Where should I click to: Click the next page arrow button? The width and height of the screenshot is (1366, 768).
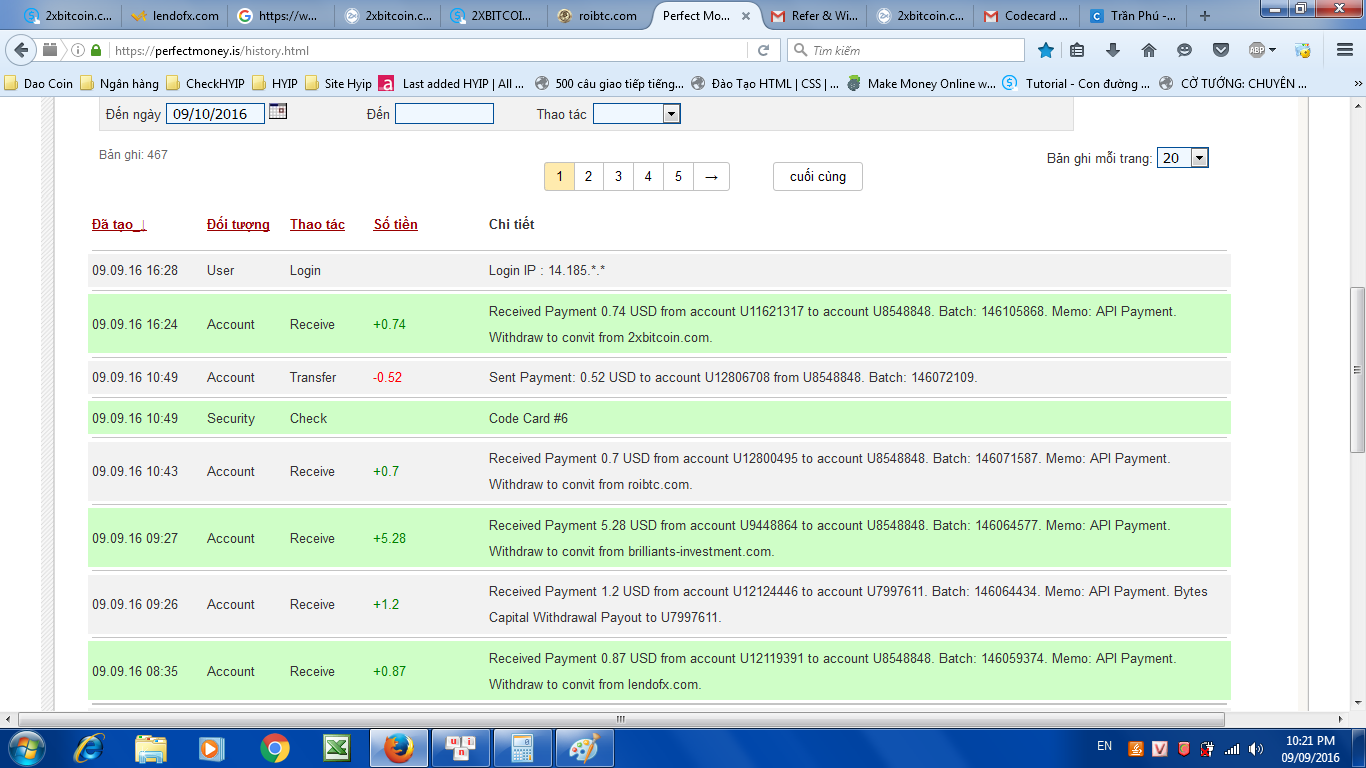(711, 177)
